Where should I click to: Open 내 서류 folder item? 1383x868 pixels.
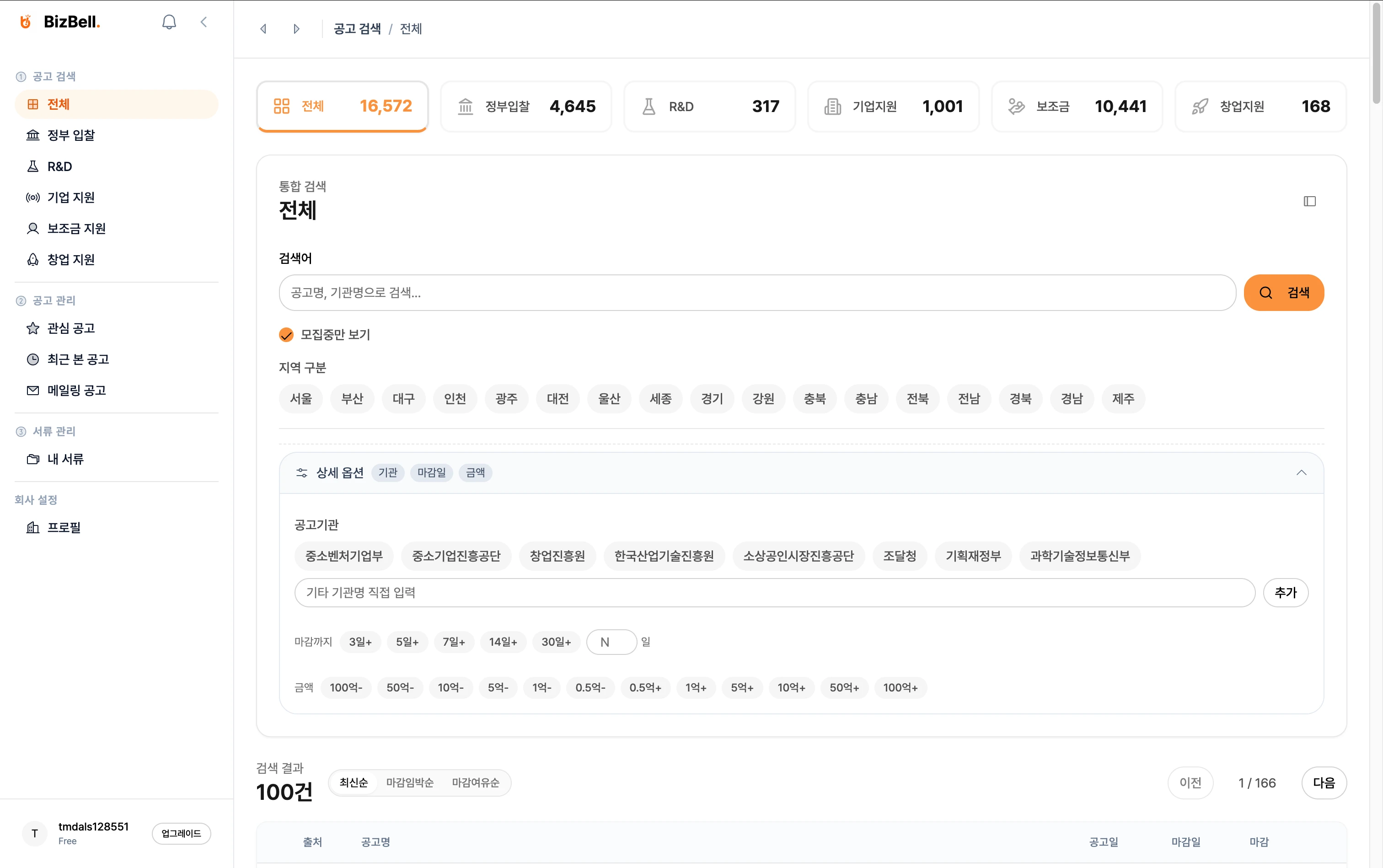tap(65, 459)
